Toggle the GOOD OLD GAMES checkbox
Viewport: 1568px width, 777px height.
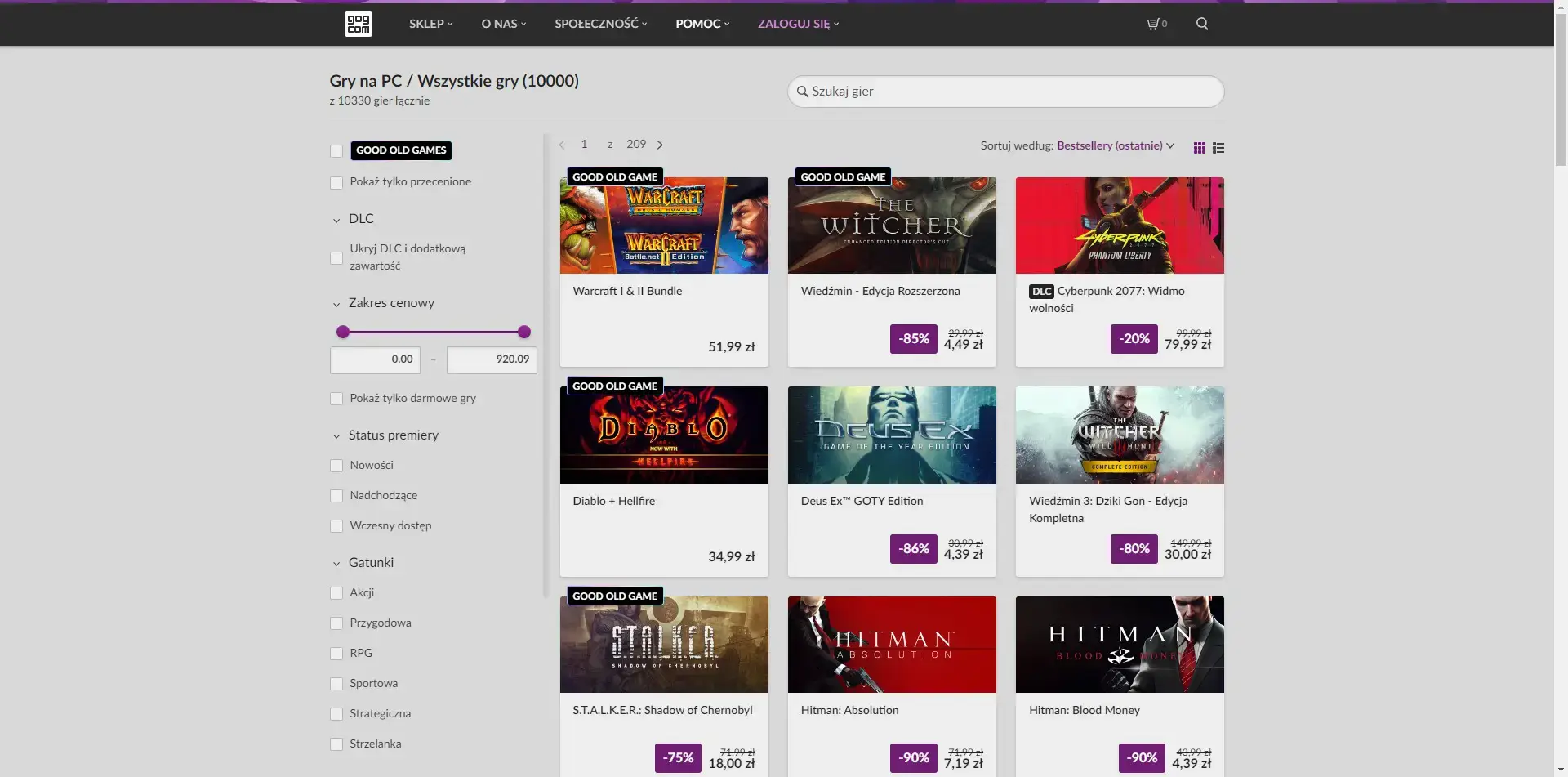click(x=336, y=151)
